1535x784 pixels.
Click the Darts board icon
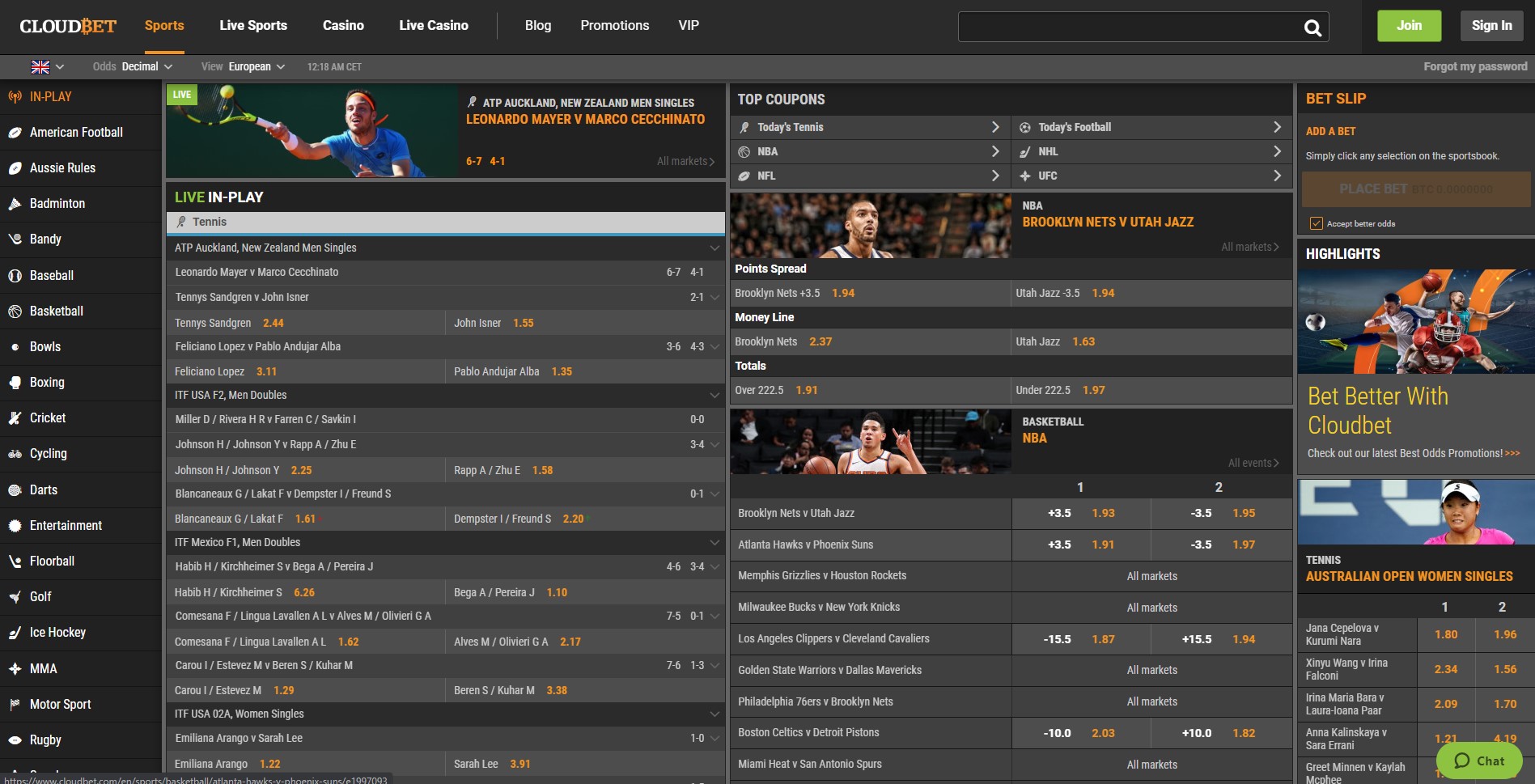coord(15,490)
